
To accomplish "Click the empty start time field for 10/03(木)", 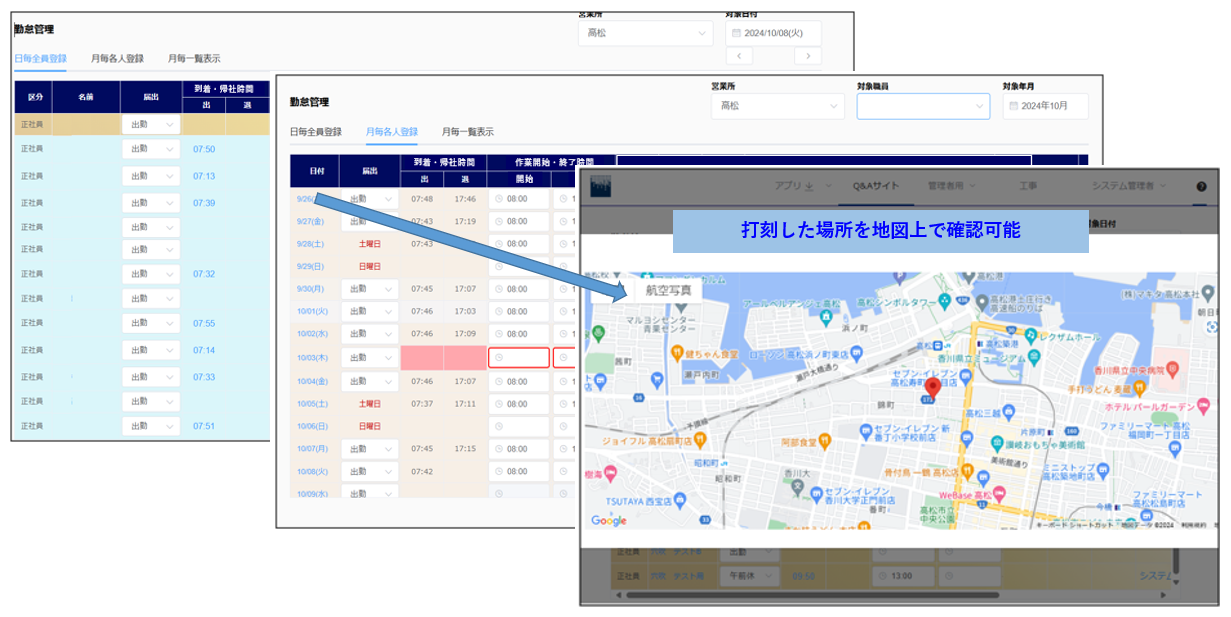I will [518, 357].
